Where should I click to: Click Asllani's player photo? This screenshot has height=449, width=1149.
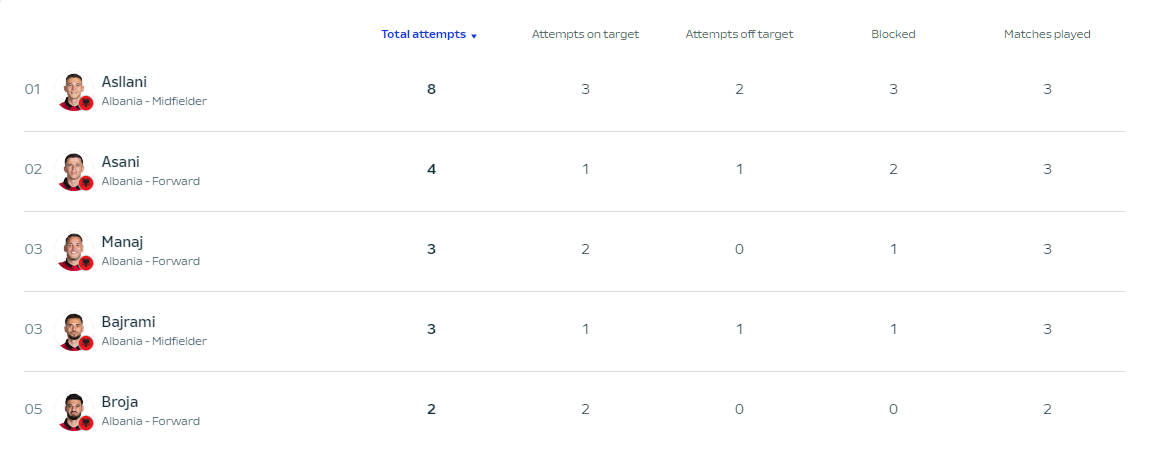[72, 88]
